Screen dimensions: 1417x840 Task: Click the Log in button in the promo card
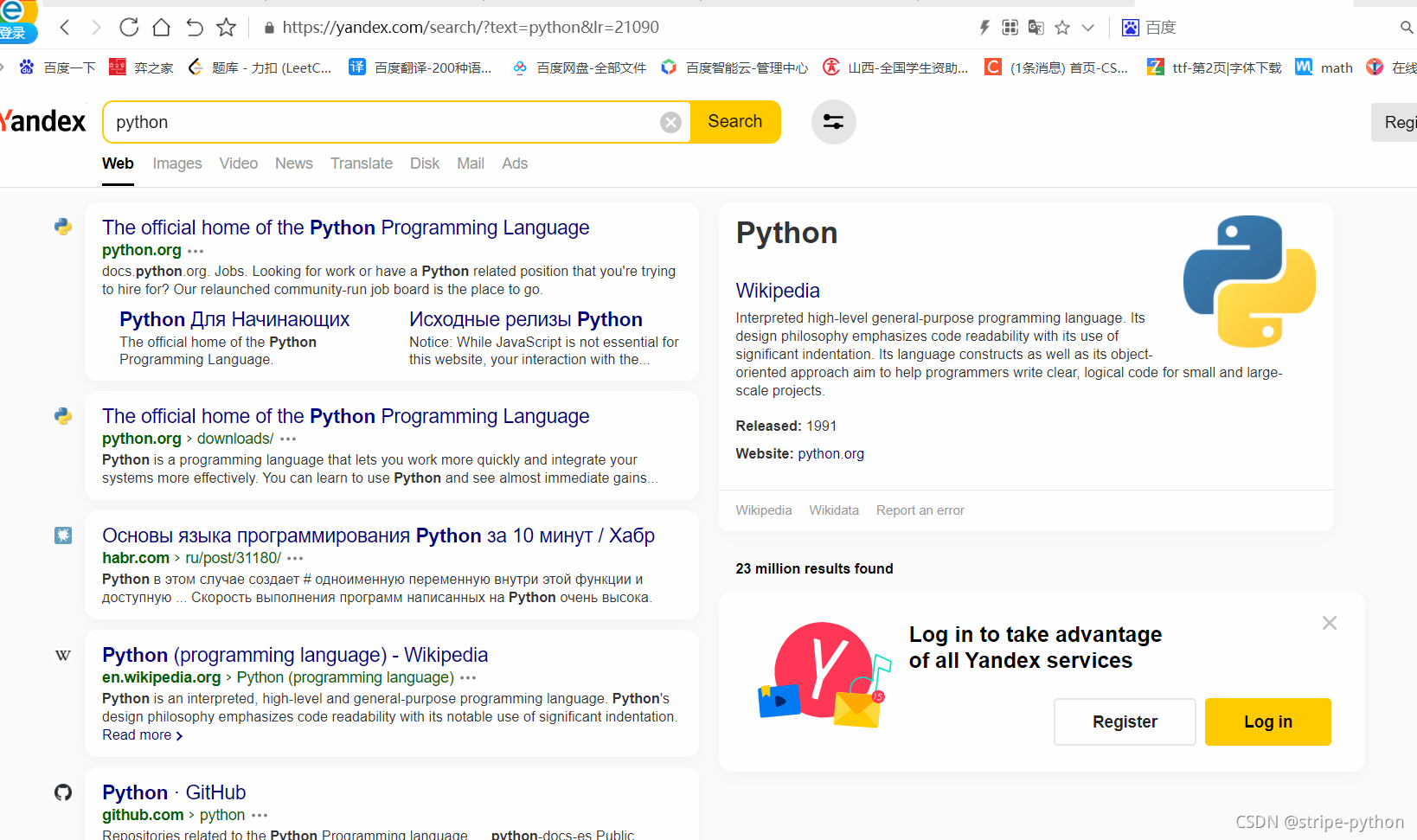(x=1267, y=721)
